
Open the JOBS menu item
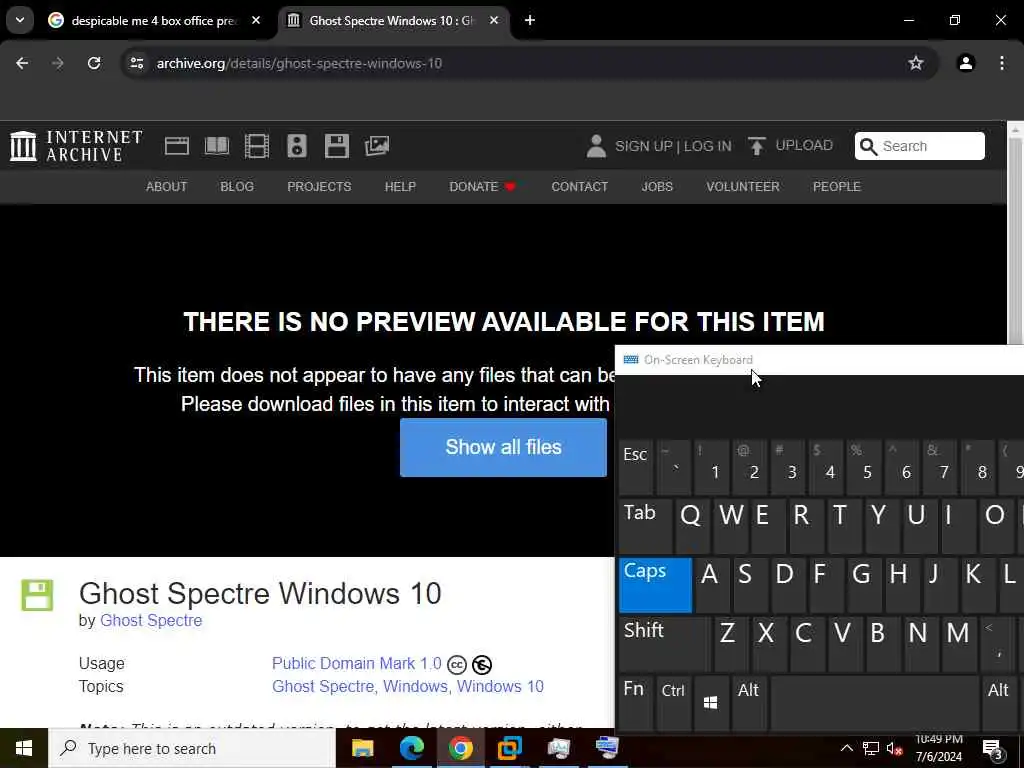click(657, 187)
